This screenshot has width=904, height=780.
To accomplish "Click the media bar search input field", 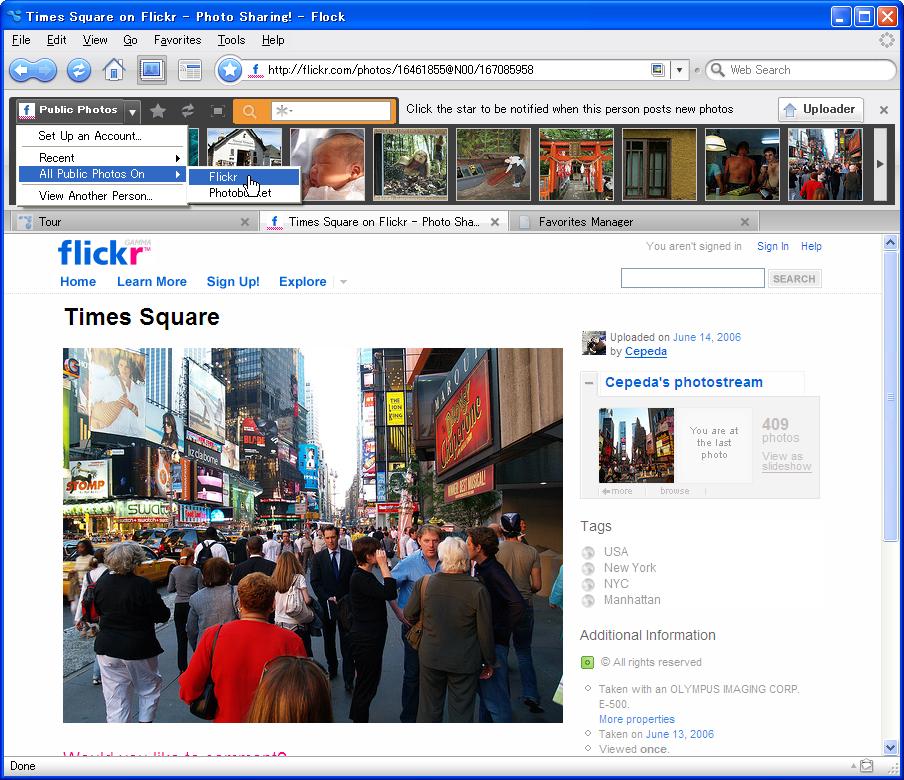I will coord(331,111).
